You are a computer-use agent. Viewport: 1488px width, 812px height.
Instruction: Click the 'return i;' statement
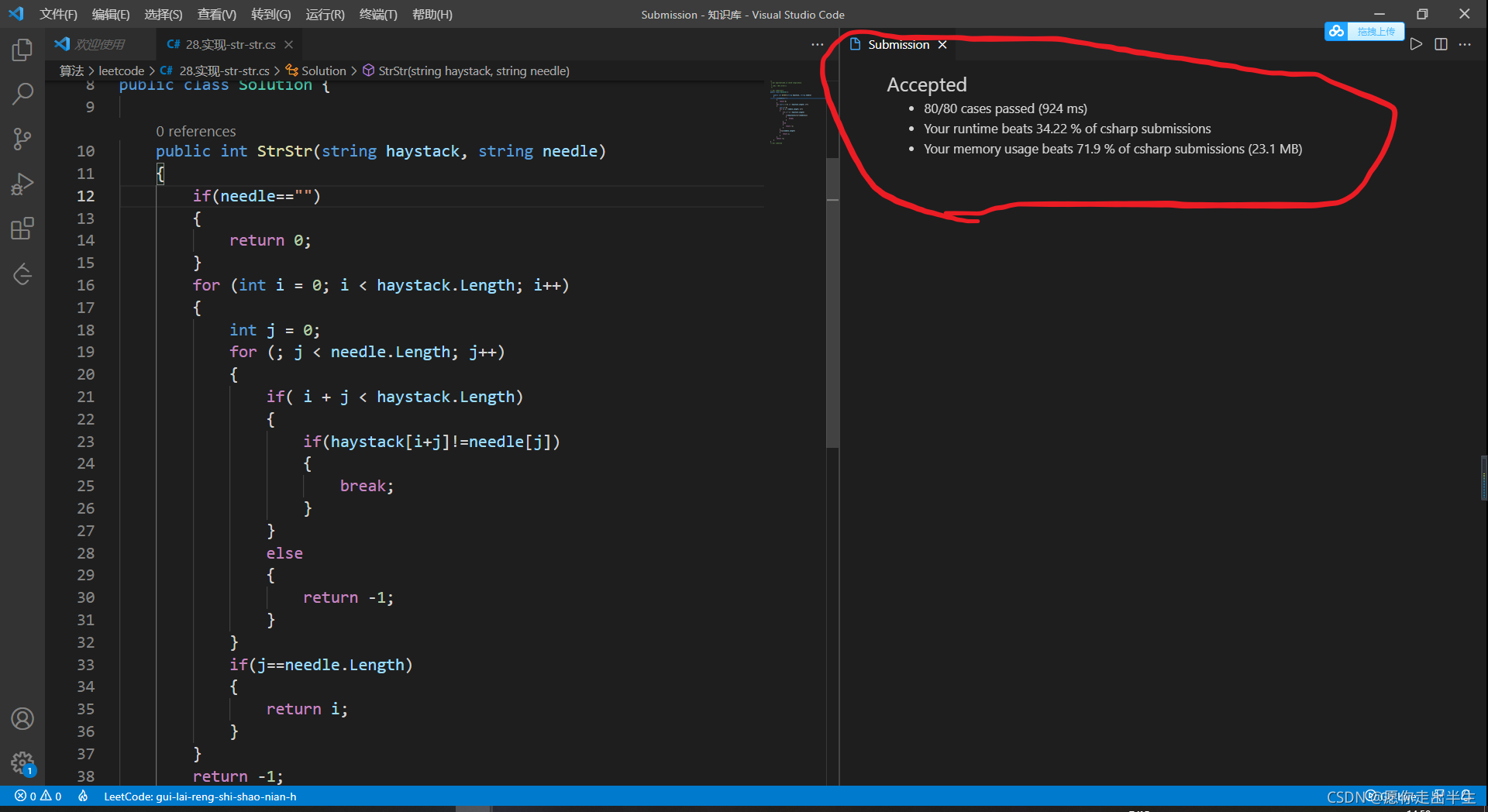pyautogui.click(x=307, y=709)
